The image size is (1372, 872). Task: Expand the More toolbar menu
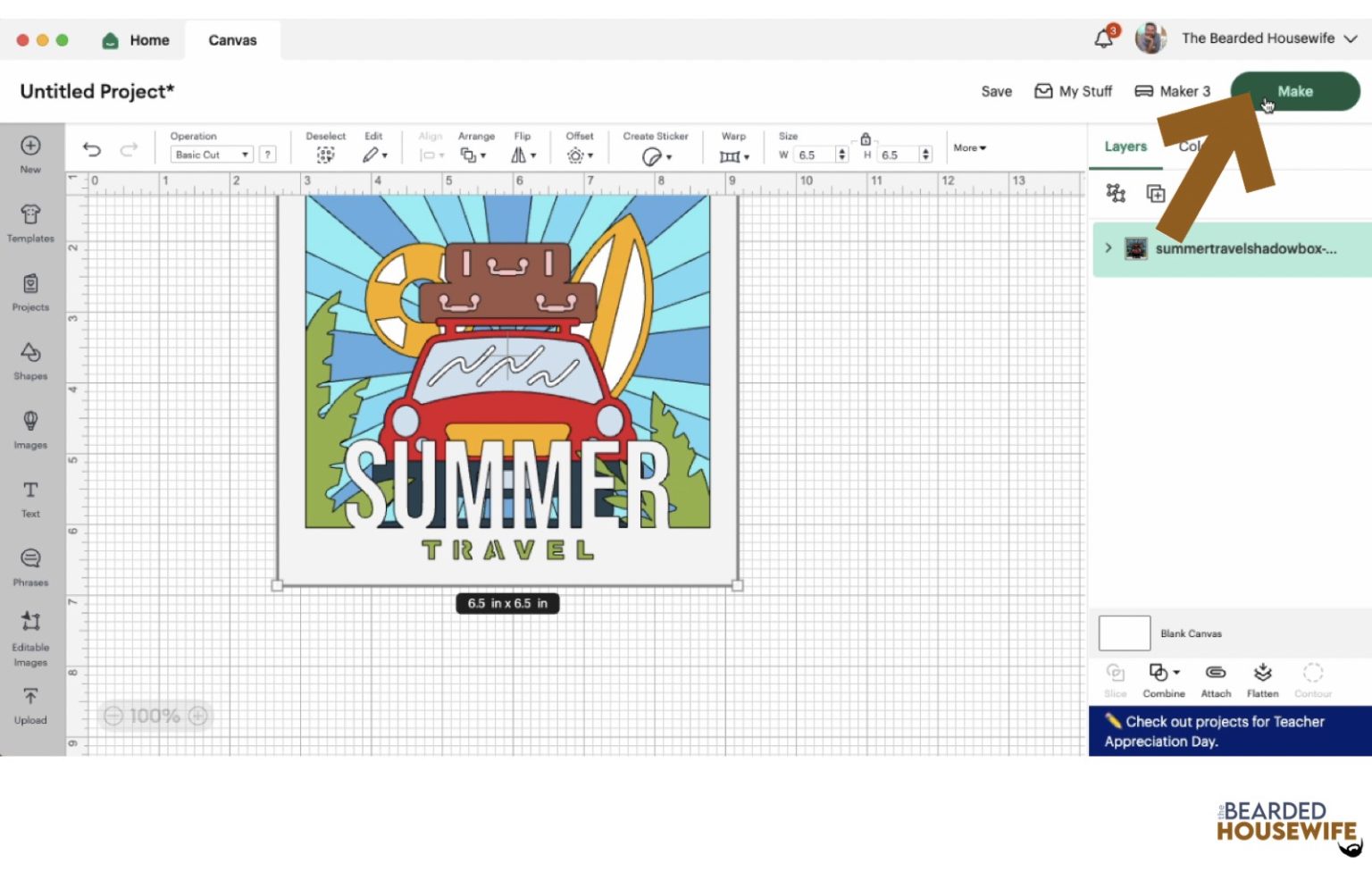969,148
